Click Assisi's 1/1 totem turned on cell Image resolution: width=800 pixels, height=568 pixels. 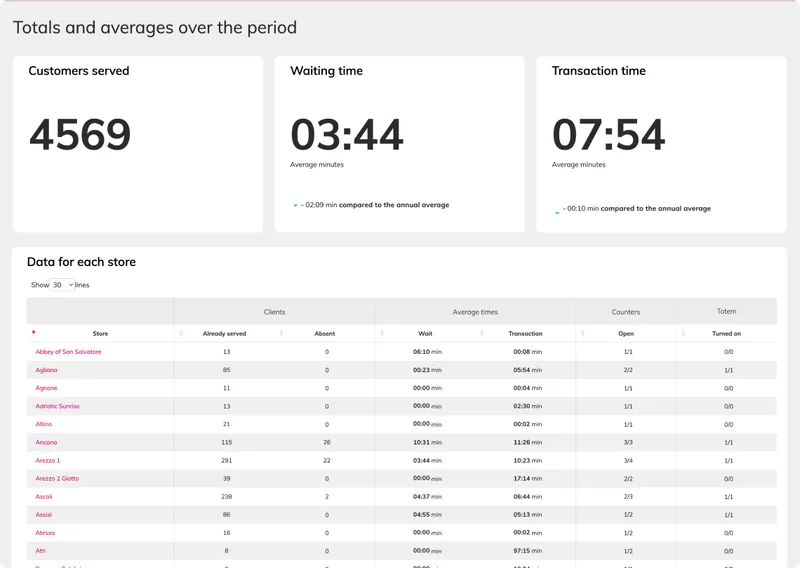coord(729,515)
